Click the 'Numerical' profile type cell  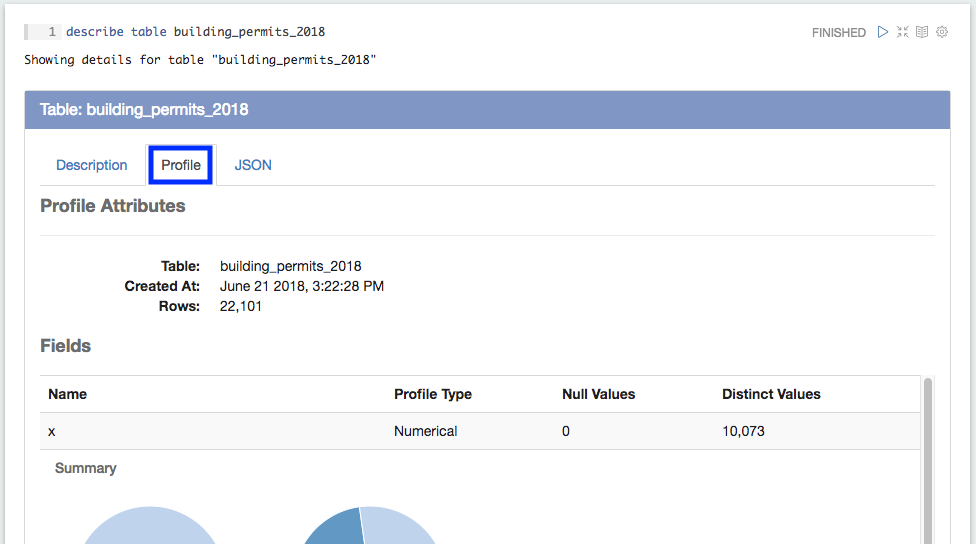pos(425,431)
